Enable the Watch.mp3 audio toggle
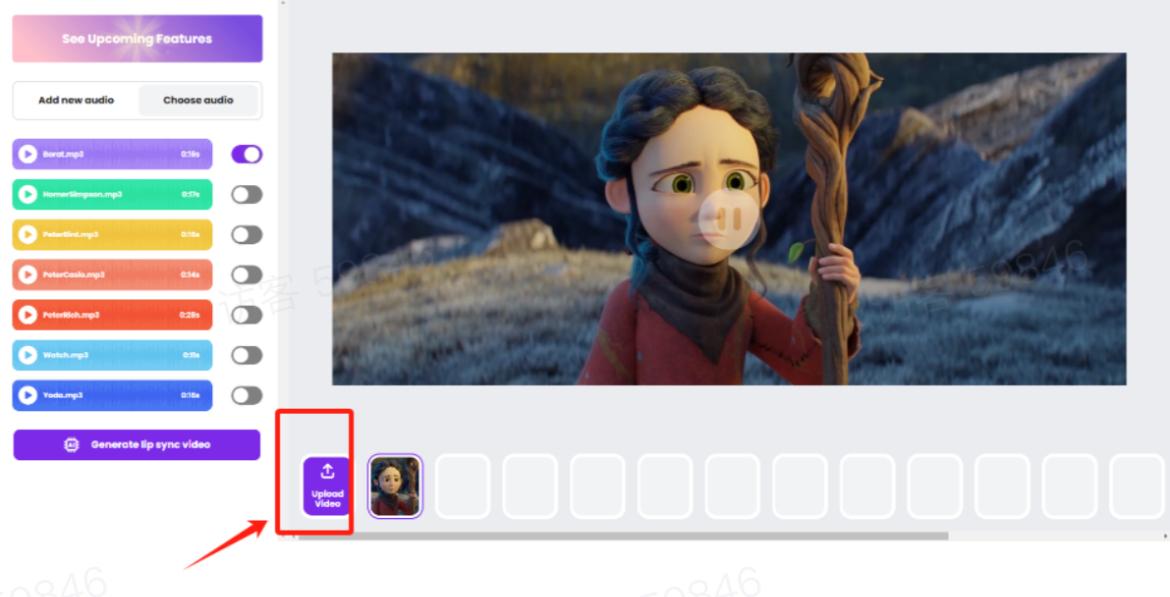This screenshot has width=1170, height=597. pos(247,355)
